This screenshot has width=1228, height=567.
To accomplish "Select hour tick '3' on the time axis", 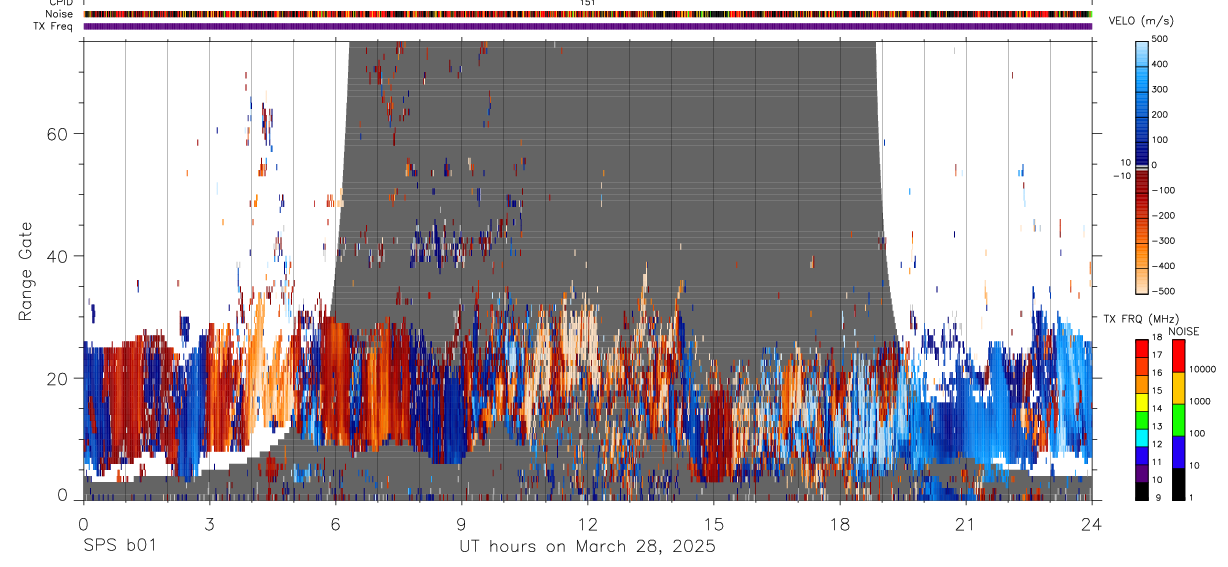I will point(209,523).
